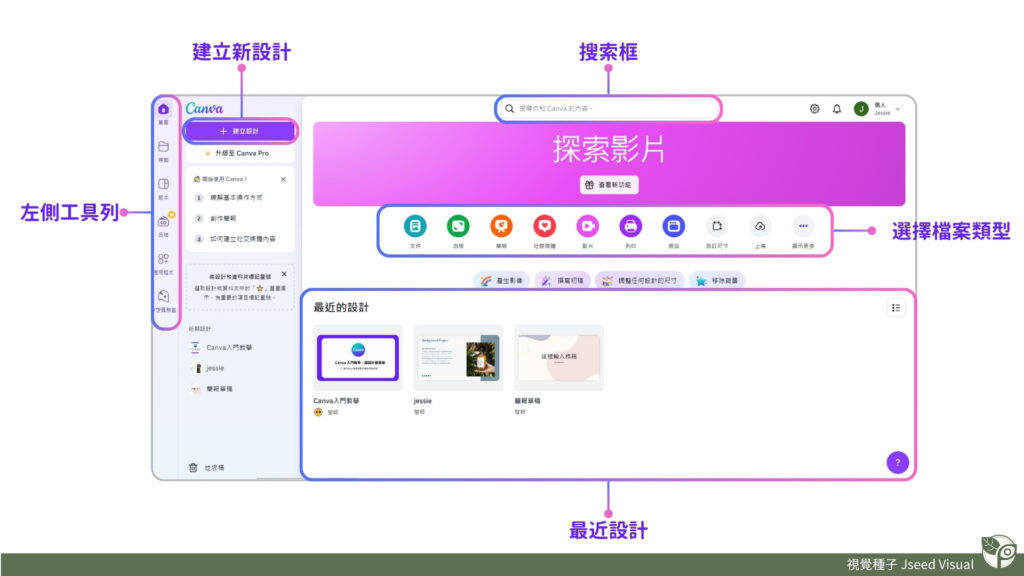Select the orange 簡報 presentation type icon

click(501, 226)
